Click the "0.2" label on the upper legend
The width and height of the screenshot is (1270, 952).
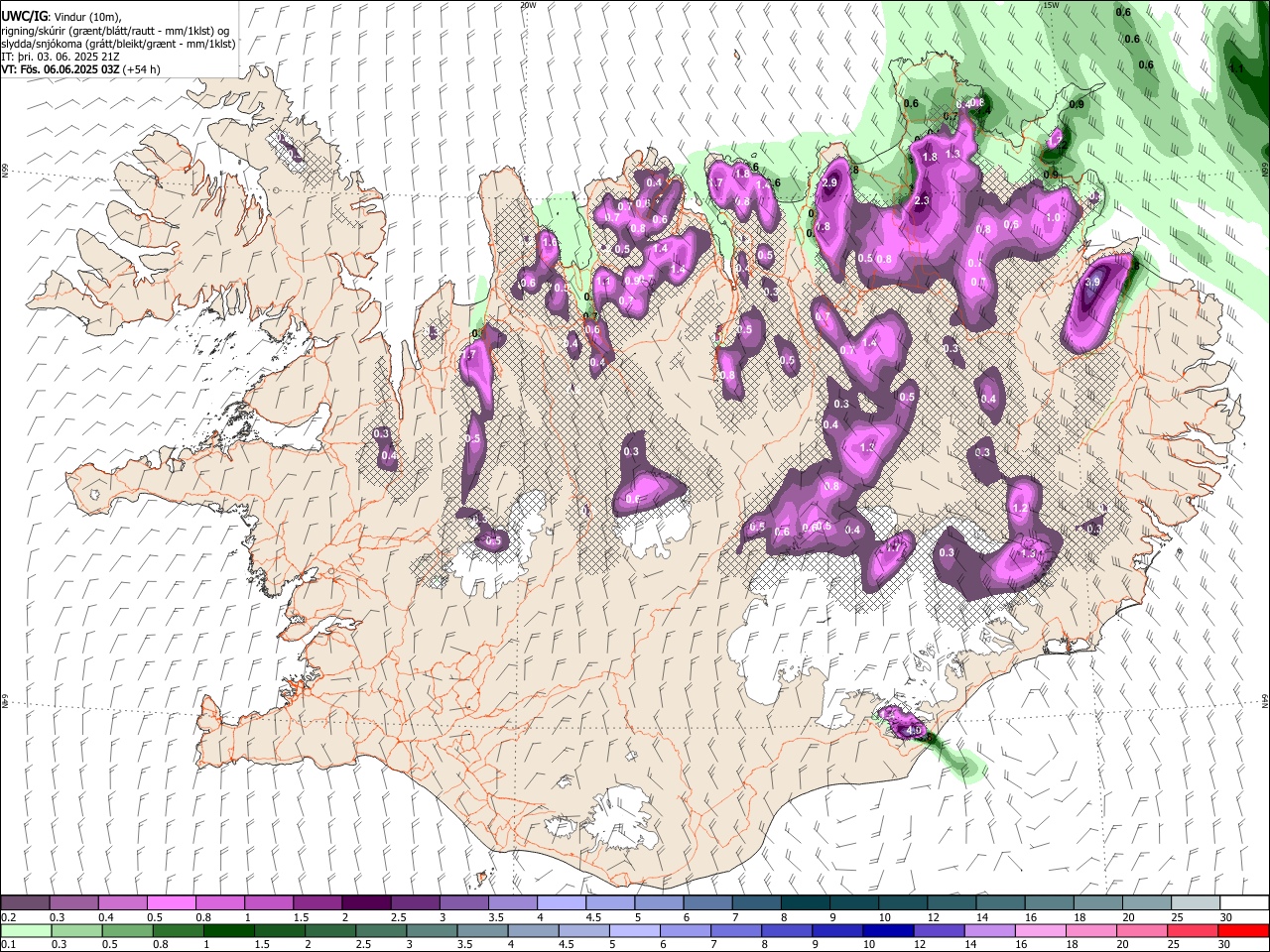click(x=8, y=917)
